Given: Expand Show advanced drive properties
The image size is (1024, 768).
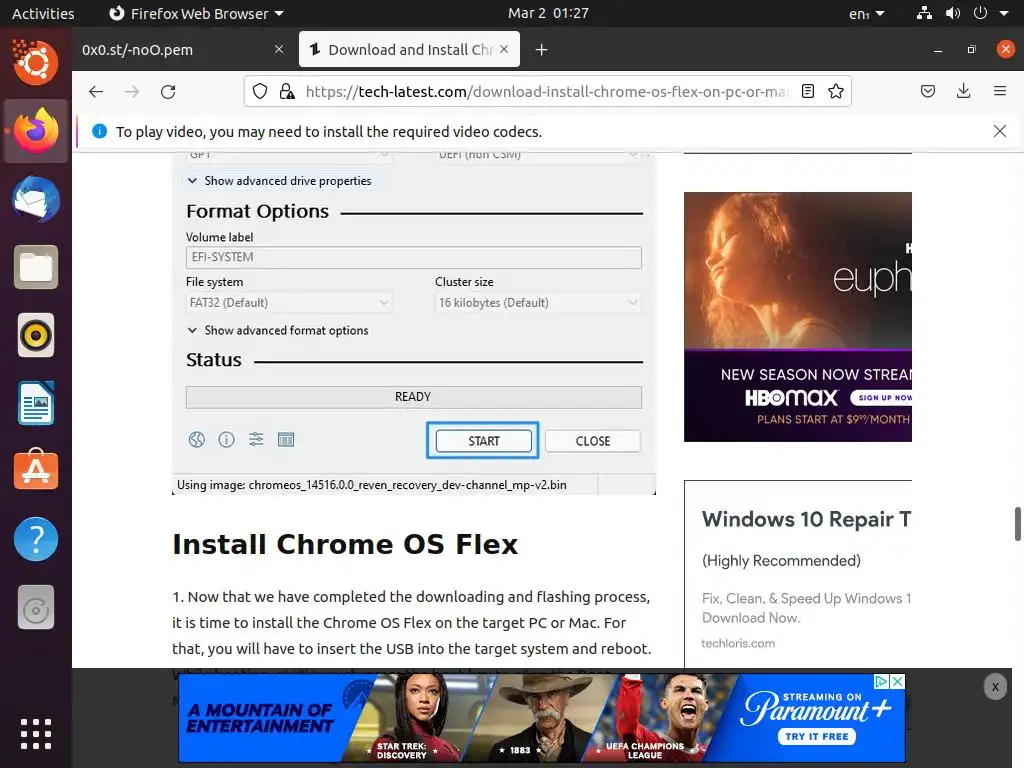Looking at the screenshot, I should point(280,181).
